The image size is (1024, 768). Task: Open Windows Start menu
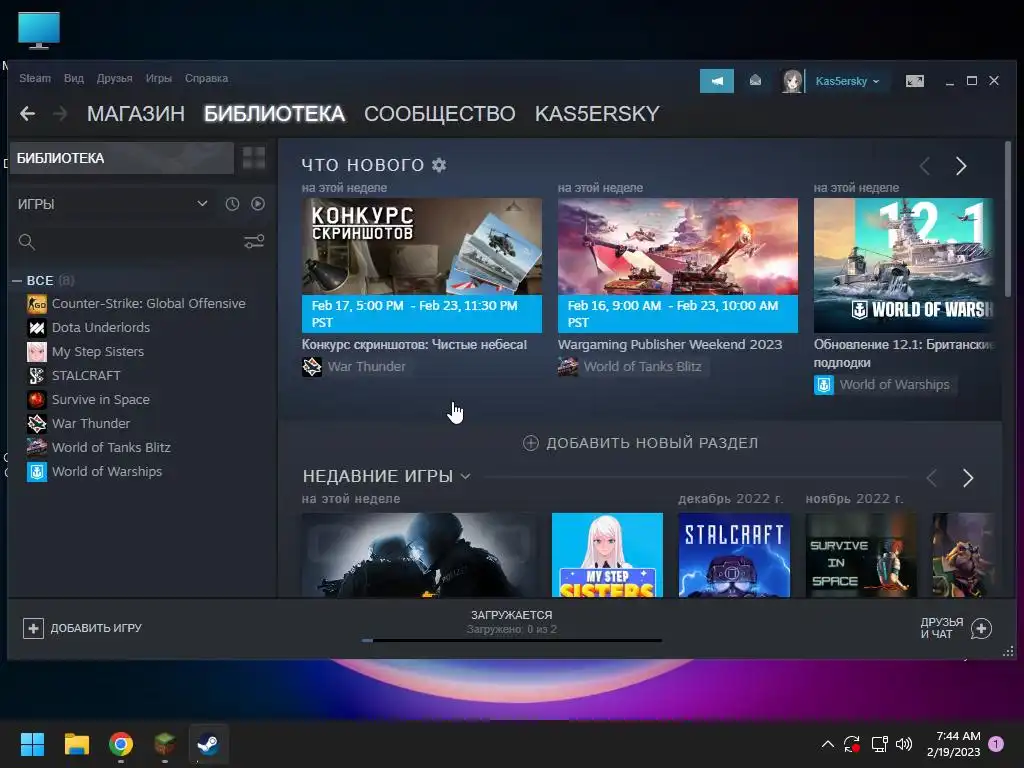(32, 744)
